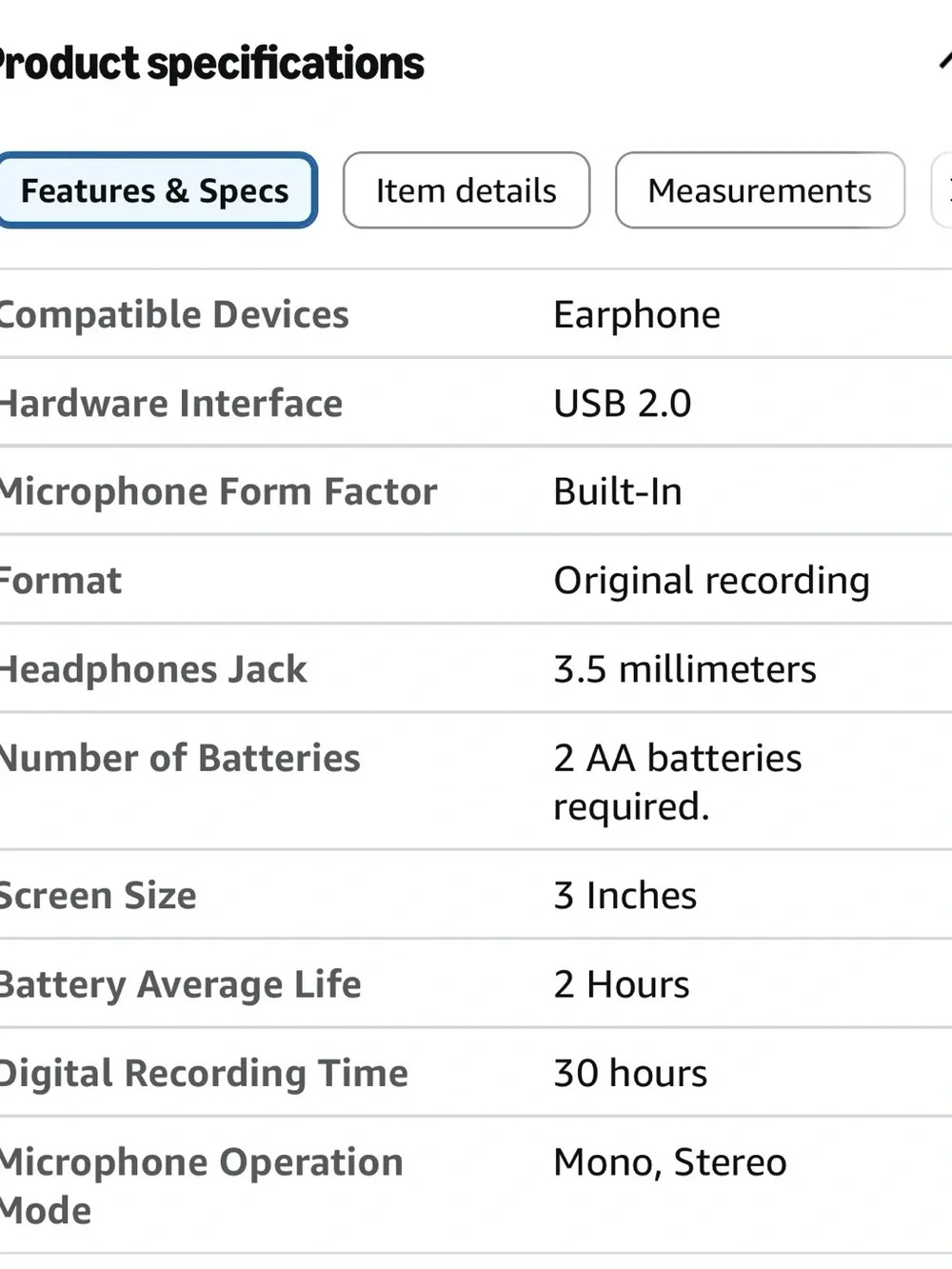Click the Product specifications heading
The width and height of the screenshot is (952, 1269).
click(211, 64)
